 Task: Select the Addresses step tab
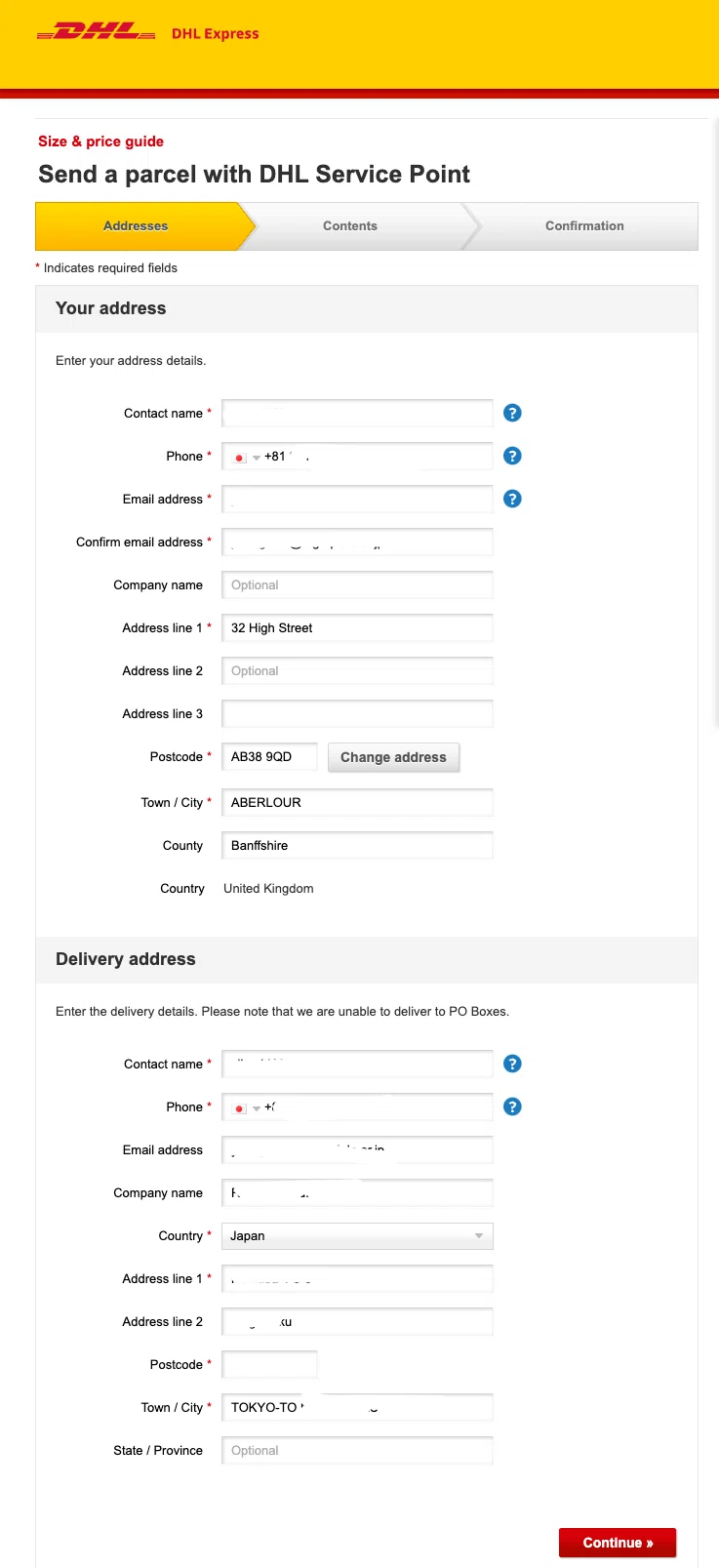pyautogui.click(x=137, y=225)
